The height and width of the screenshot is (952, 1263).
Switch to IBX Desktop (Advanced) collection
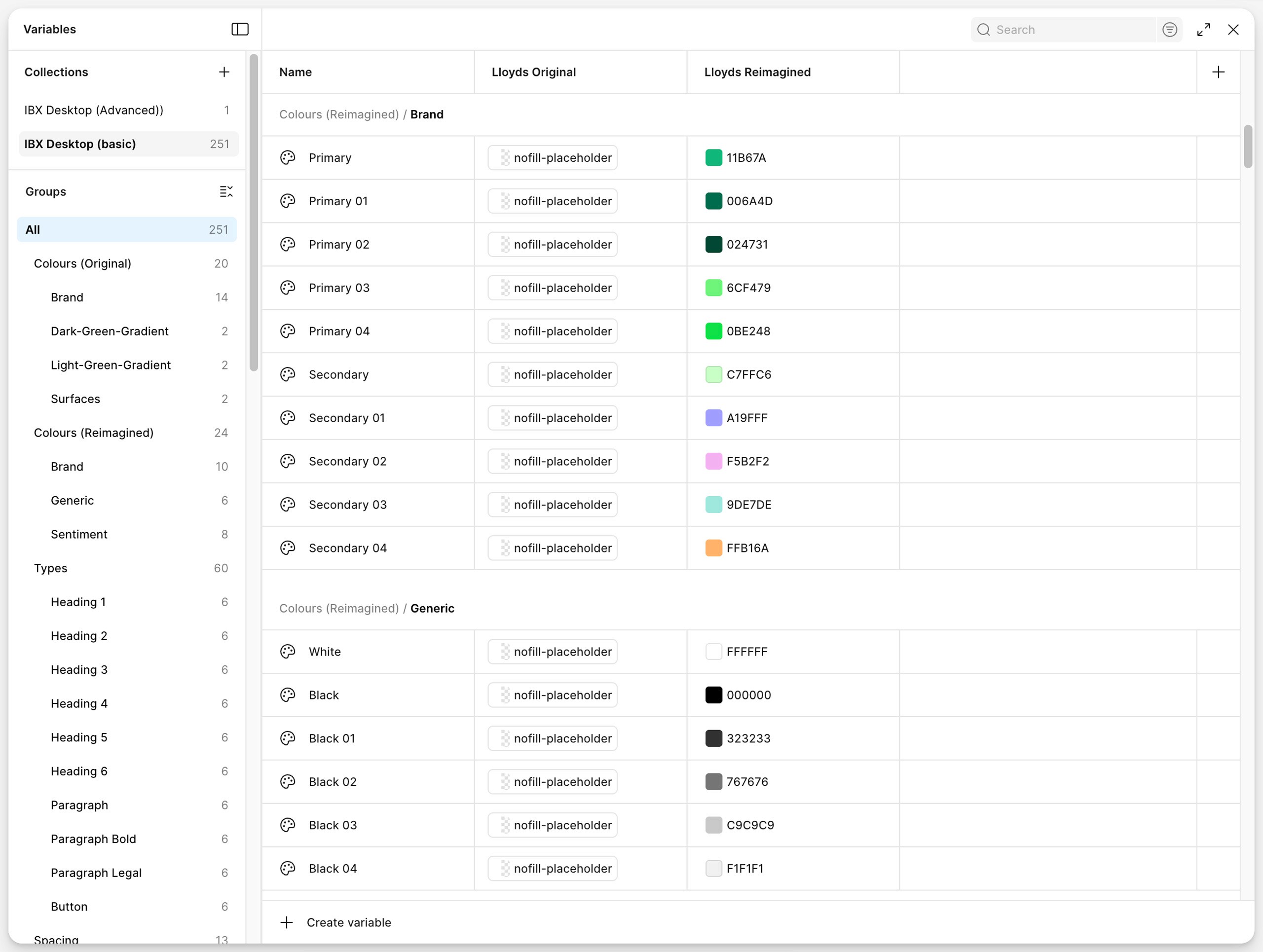(94, 110)
